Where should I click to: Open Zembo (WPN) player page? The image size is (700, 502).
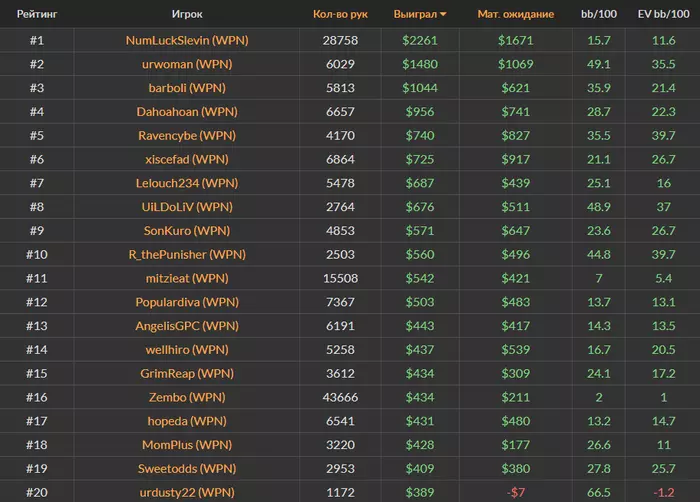[187, 397]
